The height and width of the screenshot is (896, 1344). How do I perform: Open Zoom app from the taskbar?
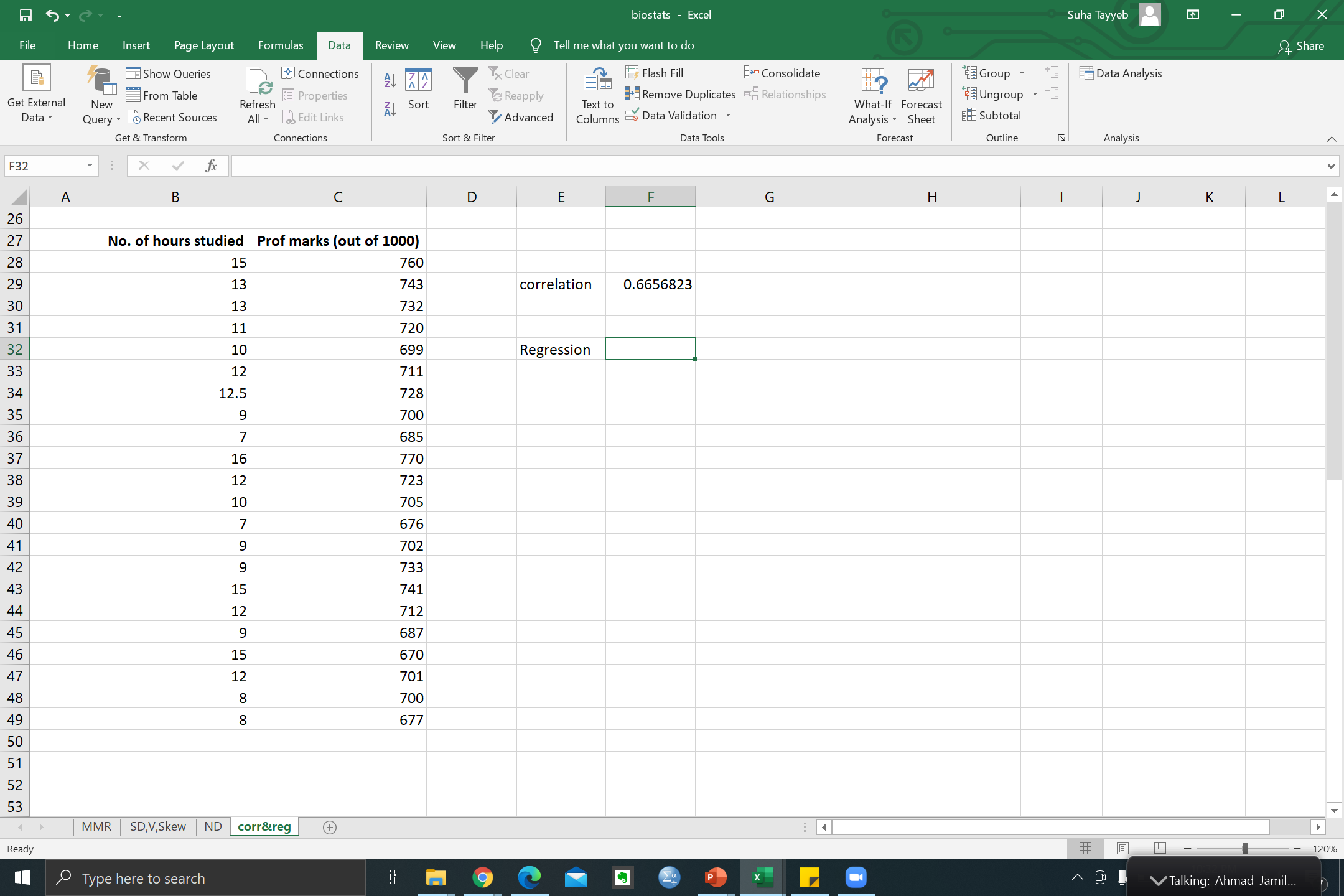856,877
